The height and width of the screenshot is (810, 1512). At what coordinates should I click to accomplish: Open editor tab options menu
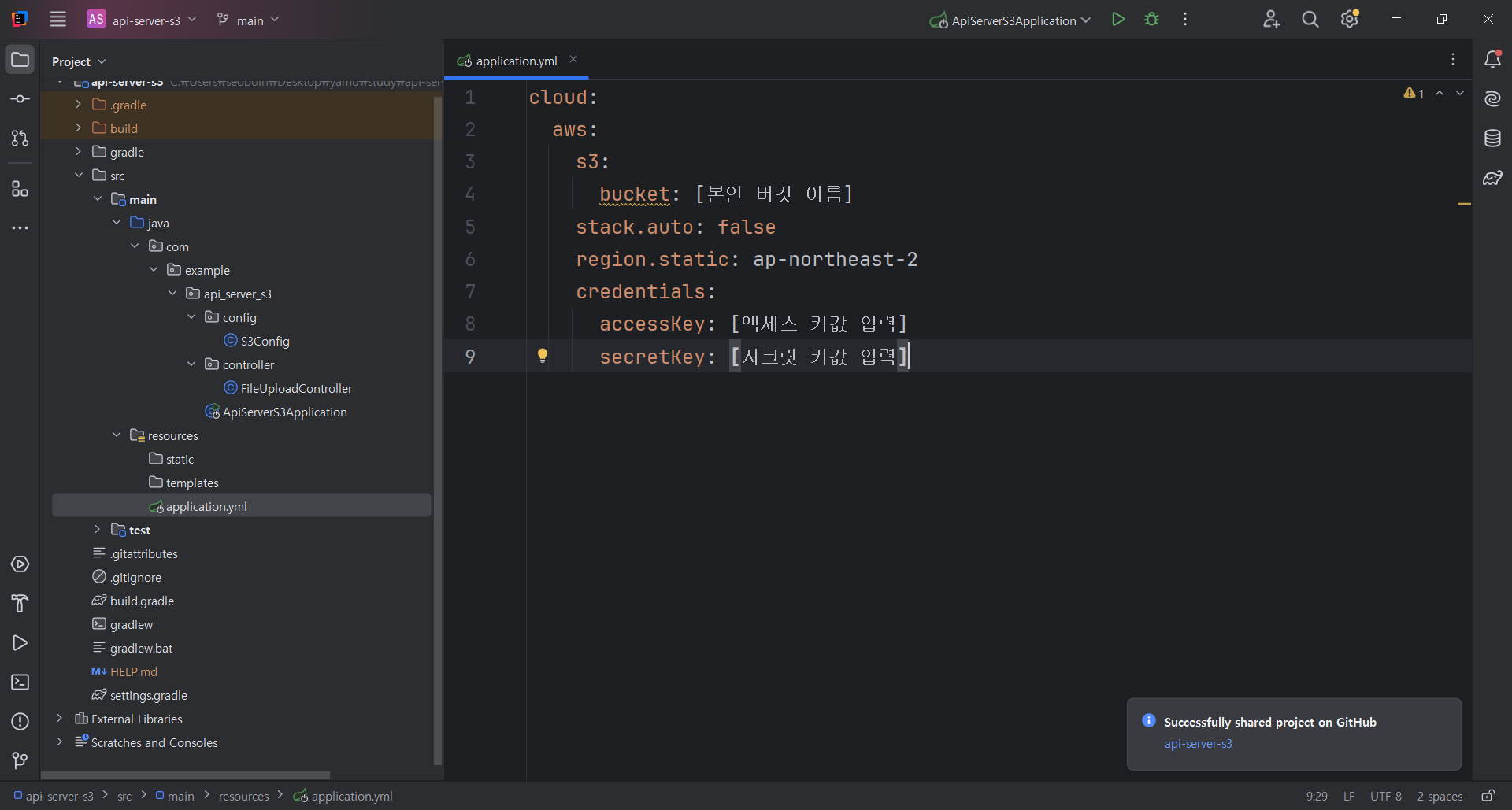1453,60
